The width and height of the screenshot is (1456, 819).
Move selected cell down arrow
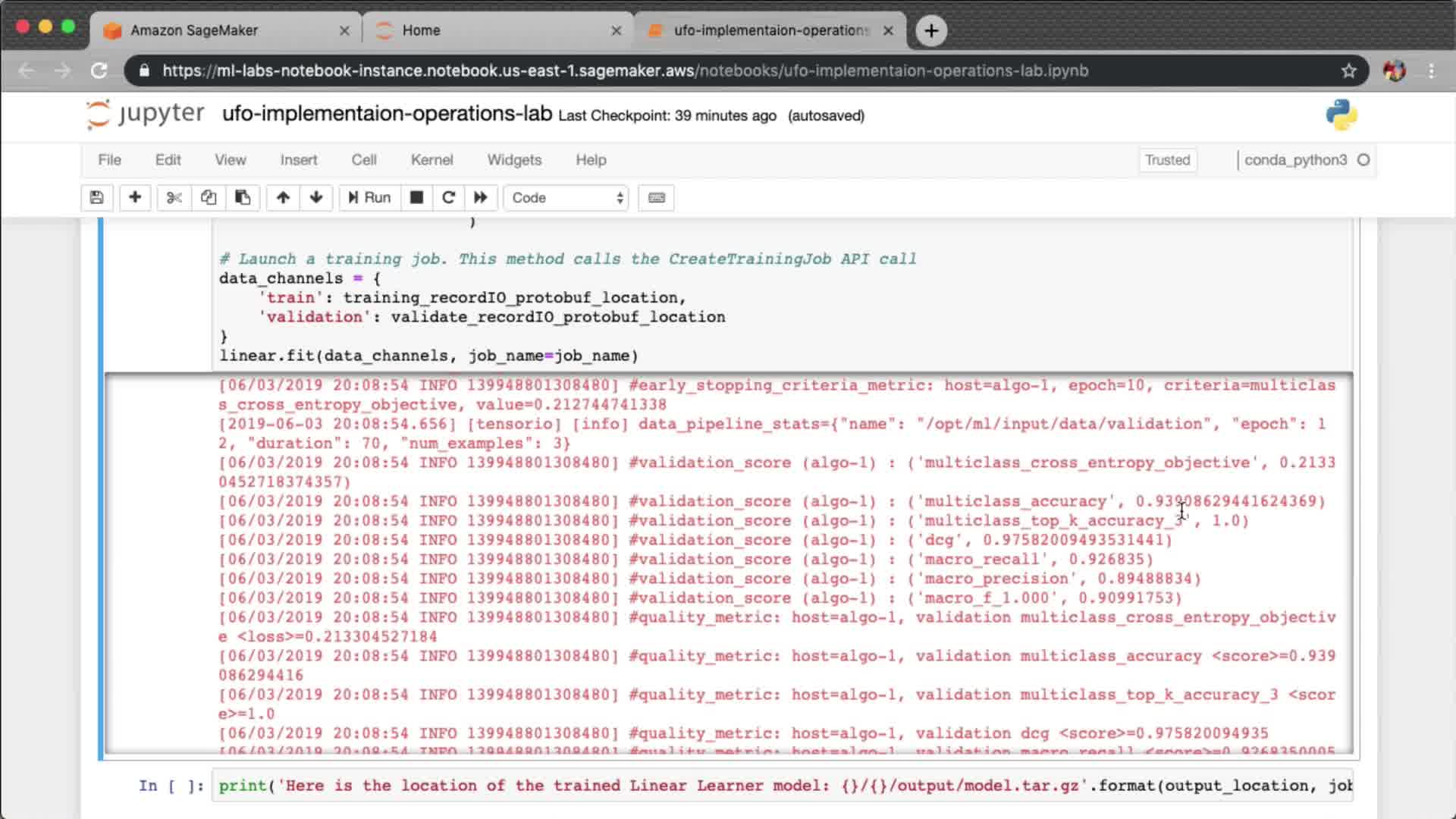point(316,198)
